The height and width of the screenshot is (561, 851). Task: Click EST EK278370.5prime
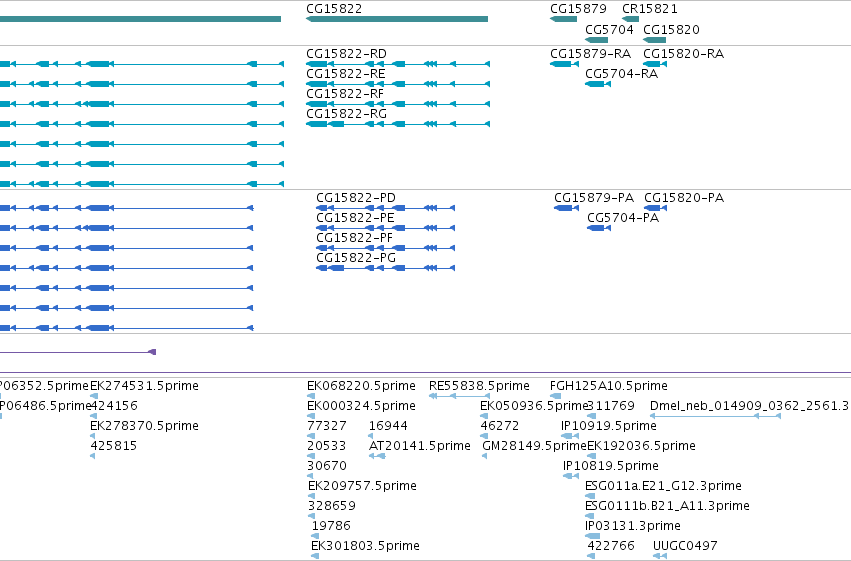click(144, 426)
